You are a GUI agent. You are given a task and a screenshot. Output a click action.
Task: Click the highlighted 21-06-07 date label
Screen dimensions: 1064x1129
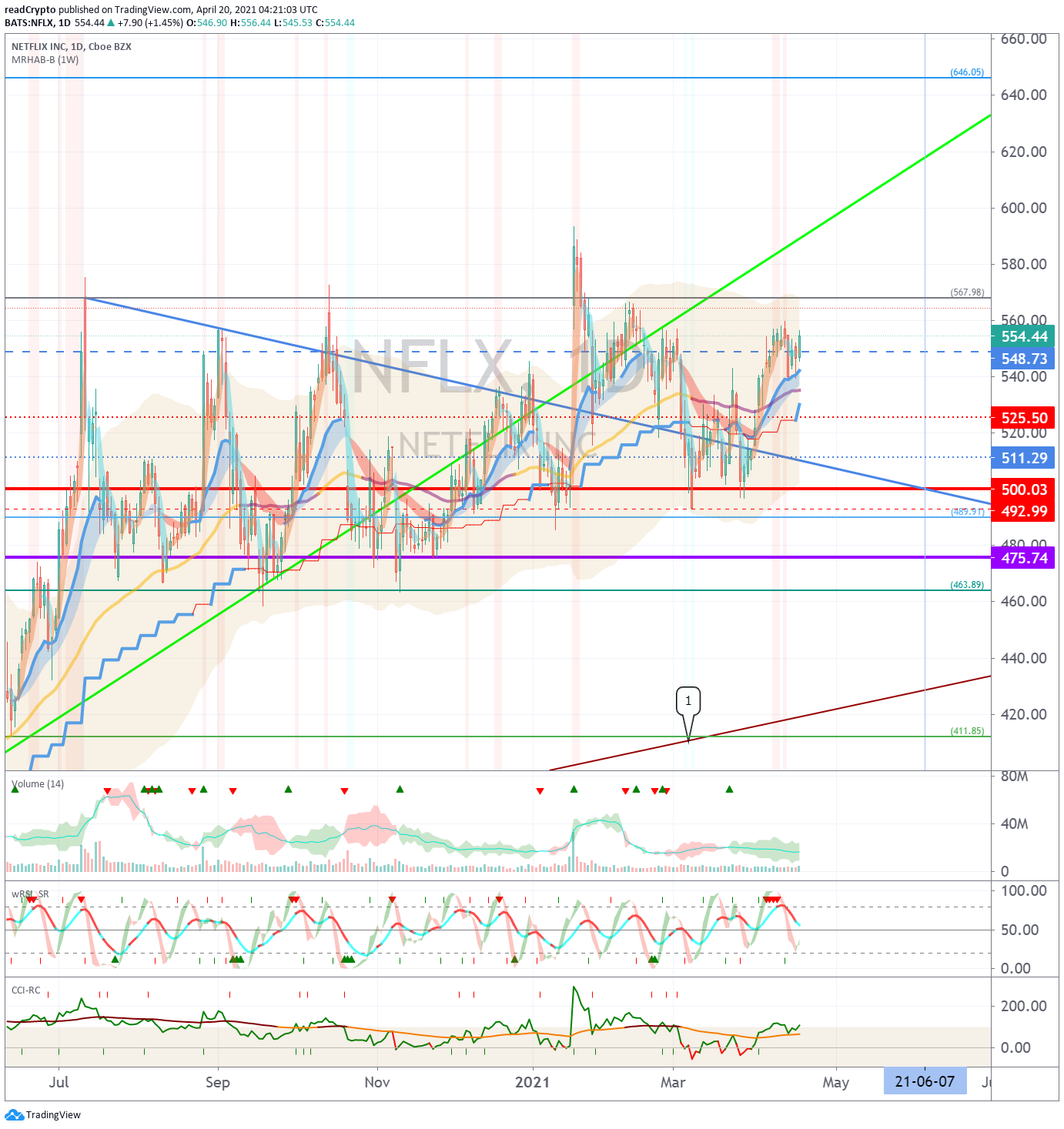(x=925, y=1082)
